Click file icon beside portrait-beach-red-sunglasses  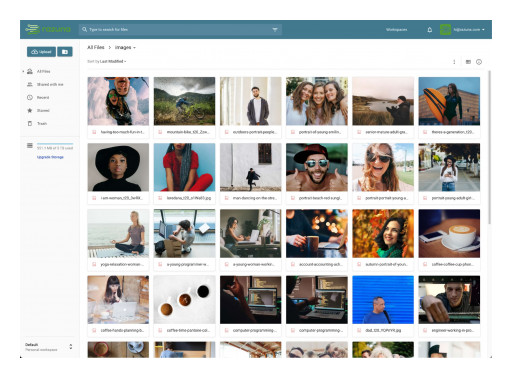pos(293,198)
